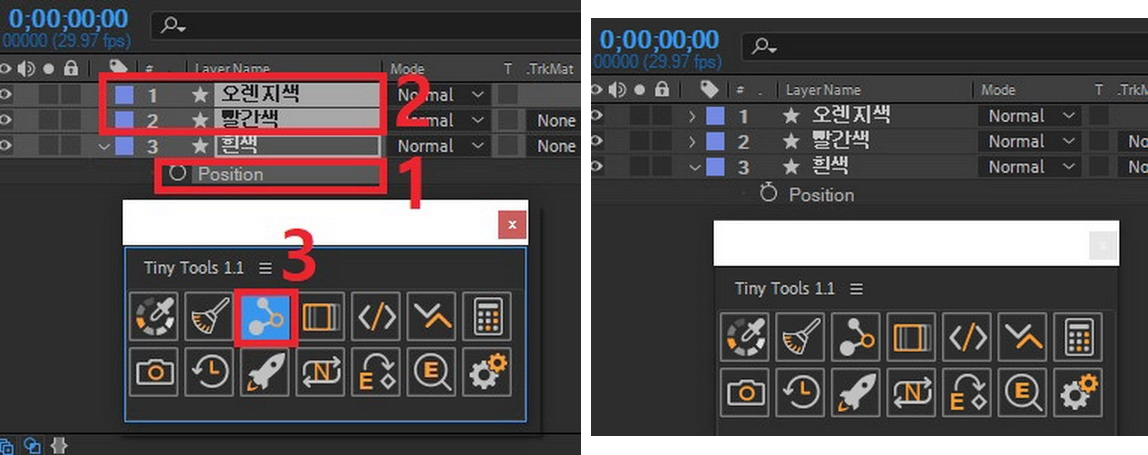Click the broom cleanup icon in left Tiny Tools panel

click(209, 317)
